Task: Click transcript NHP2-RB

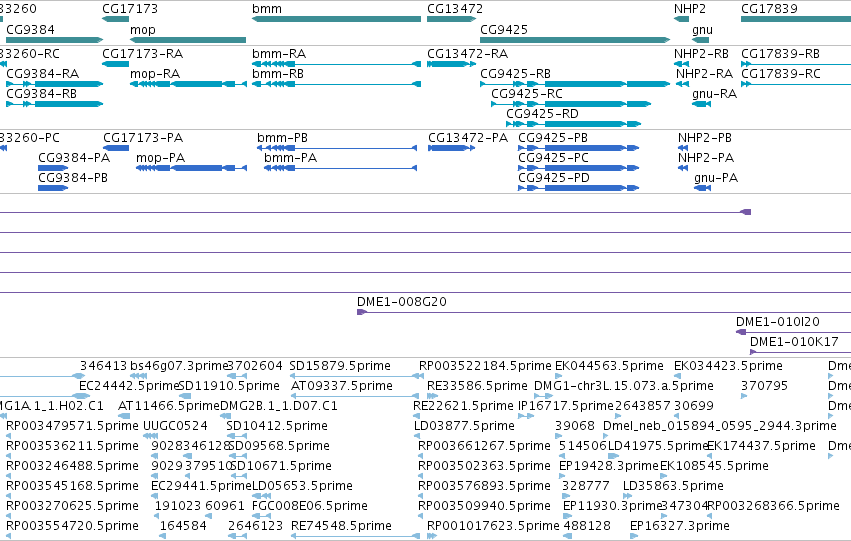Action: tap(681, 64)
